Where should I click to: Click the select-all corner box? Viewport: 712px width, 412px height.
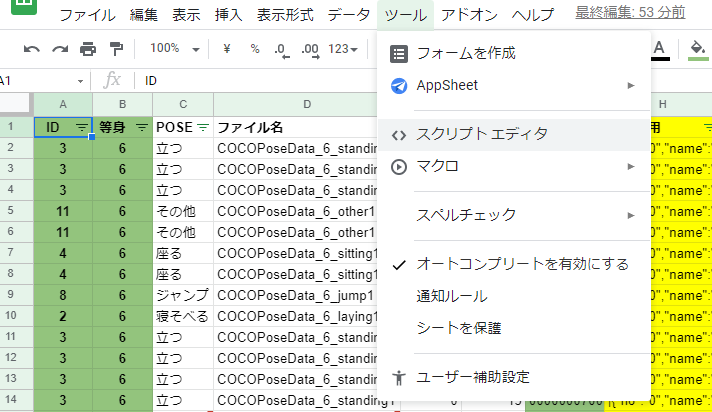click(x=17, y=104)
